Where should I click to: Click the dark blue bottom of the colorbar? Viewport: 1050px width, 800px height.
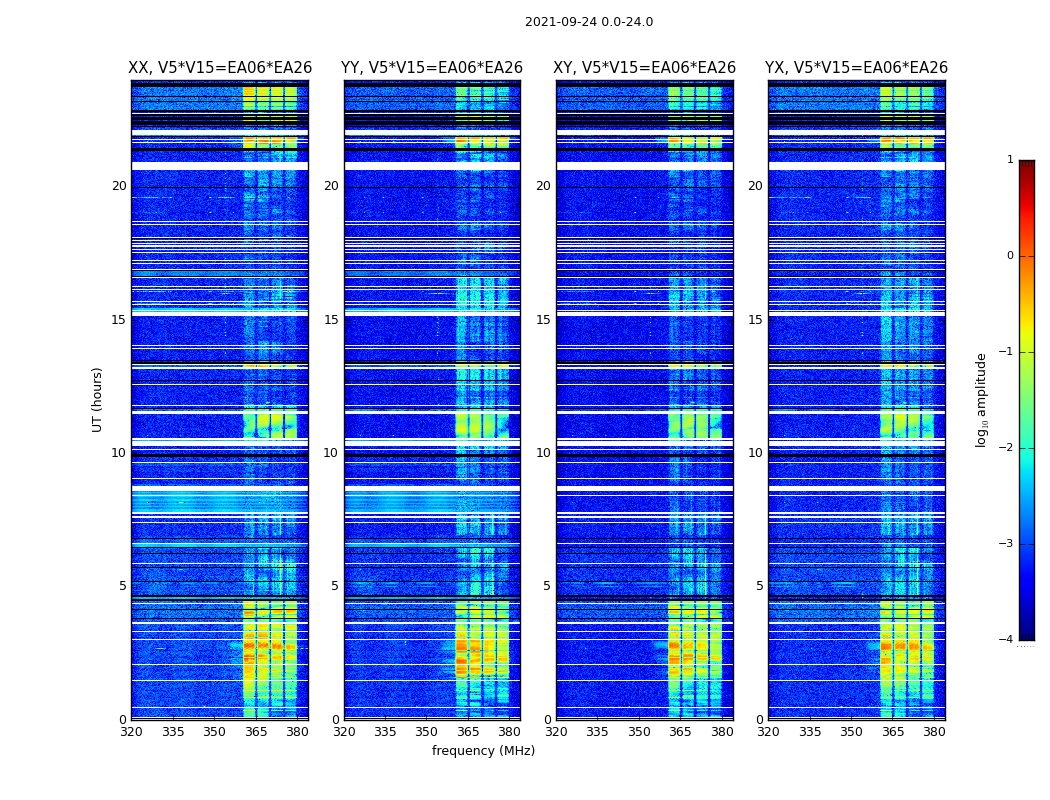pos(1027,633)
